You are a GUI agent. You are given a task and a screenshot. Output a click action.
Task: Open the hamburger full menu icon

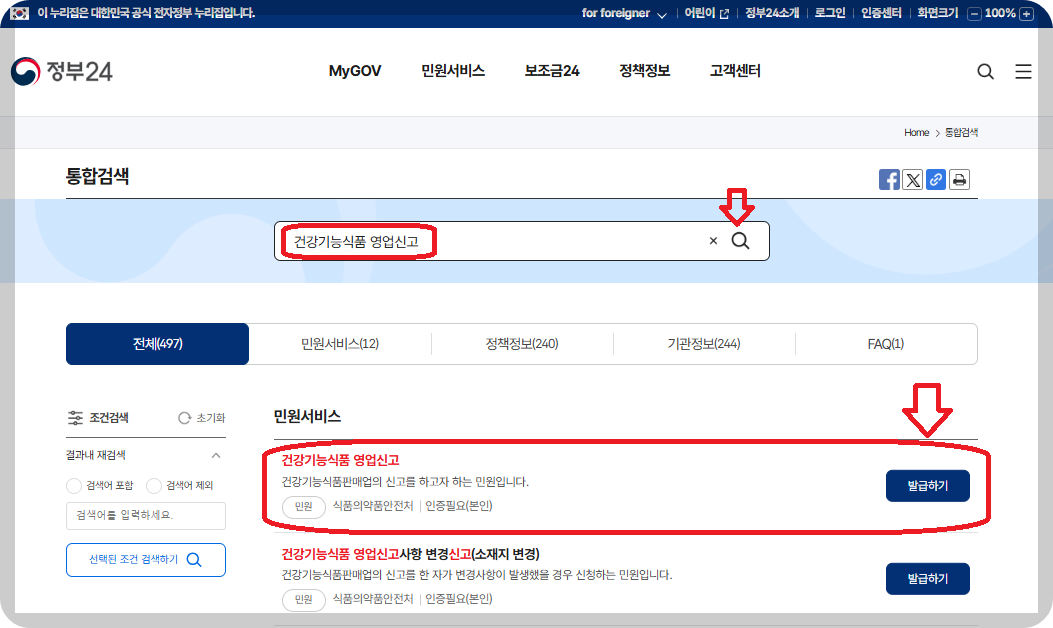[x=1023, y=71]
